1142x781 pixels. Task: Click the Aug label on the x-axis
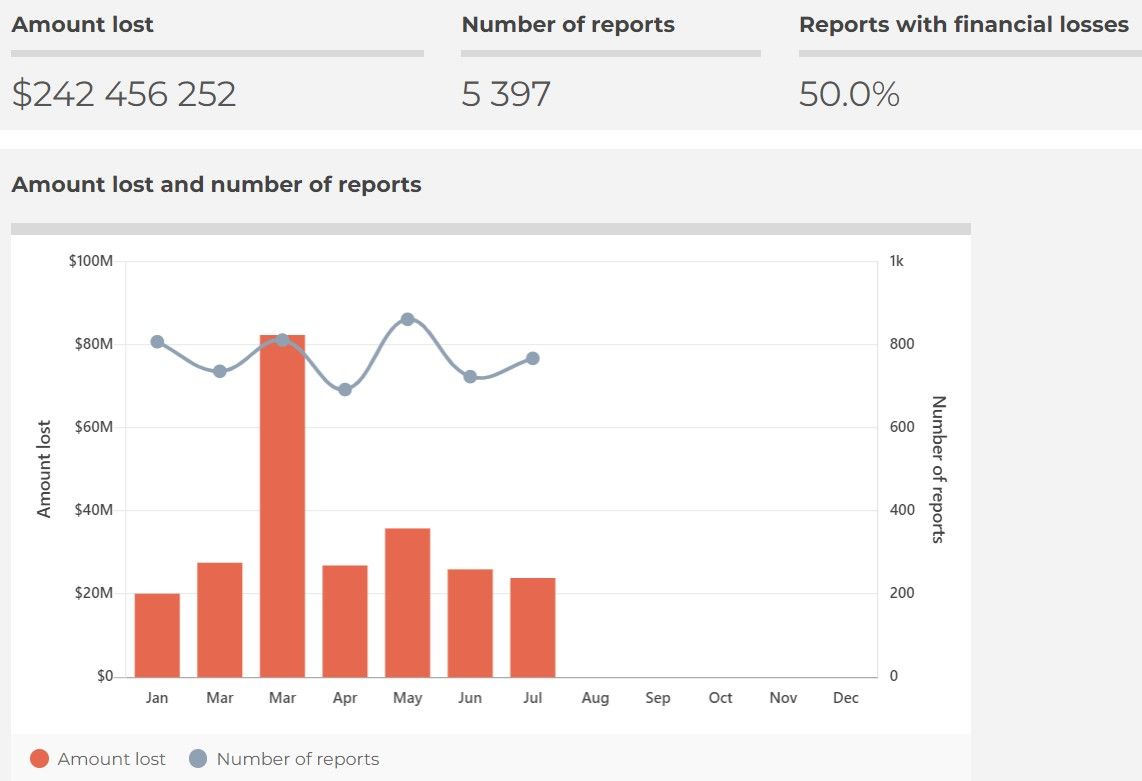(x=595, y=698)
